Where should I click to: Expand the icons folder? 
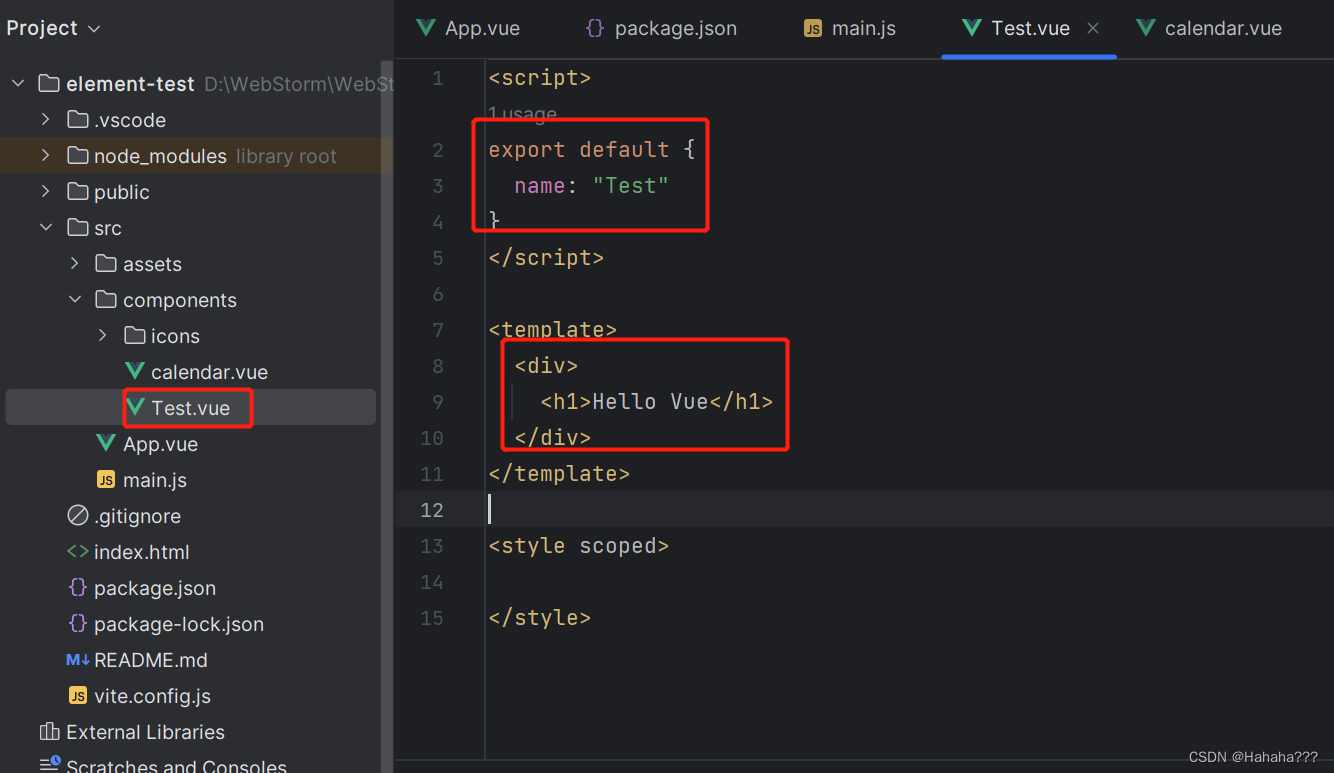(x=103, y=336)
